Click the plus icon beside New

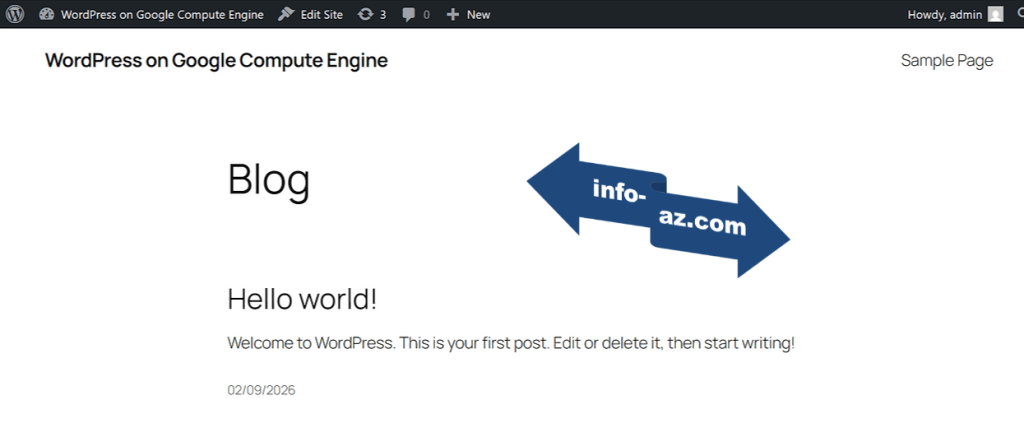[x=453, y=15]
